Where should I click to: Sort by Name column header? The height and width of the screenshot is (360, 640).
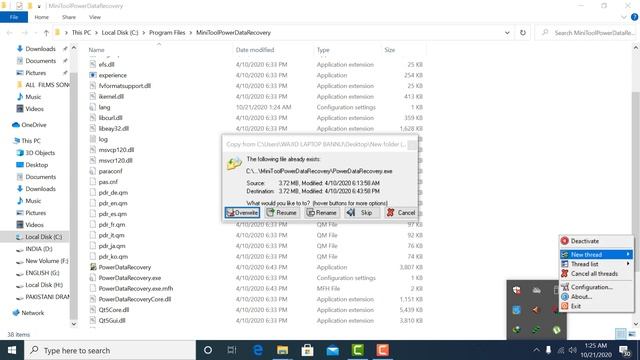[97, 50]
